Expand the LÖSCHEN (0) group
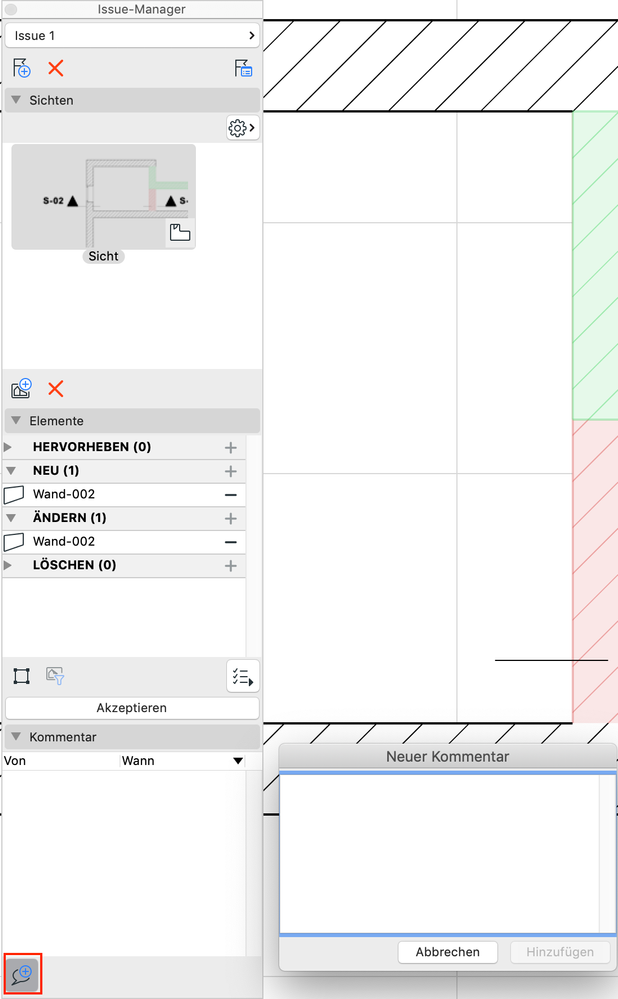Screen dimensions: 618x999 pos(8,565)
